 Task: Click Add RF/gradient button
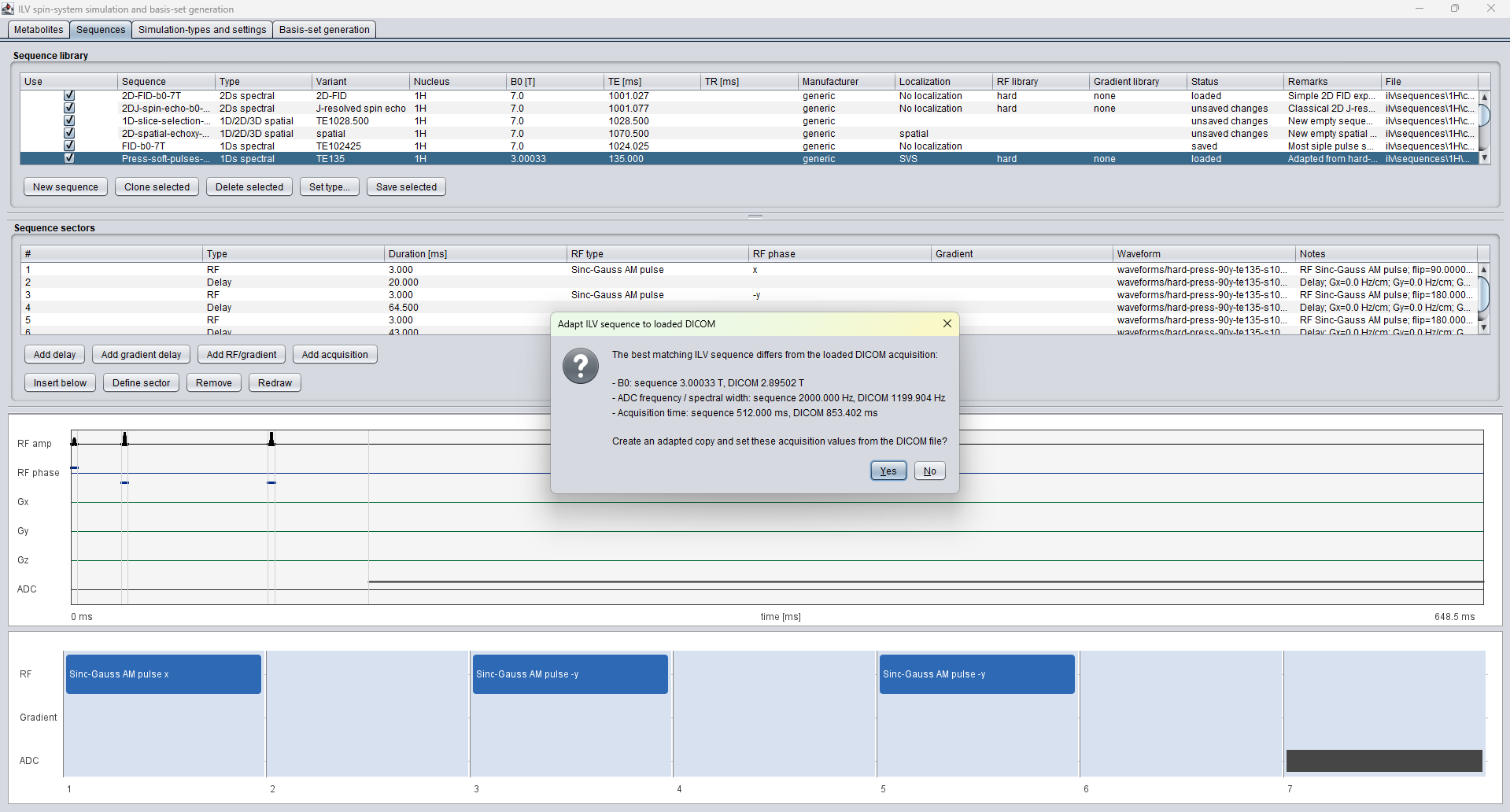tap(242, 355)
